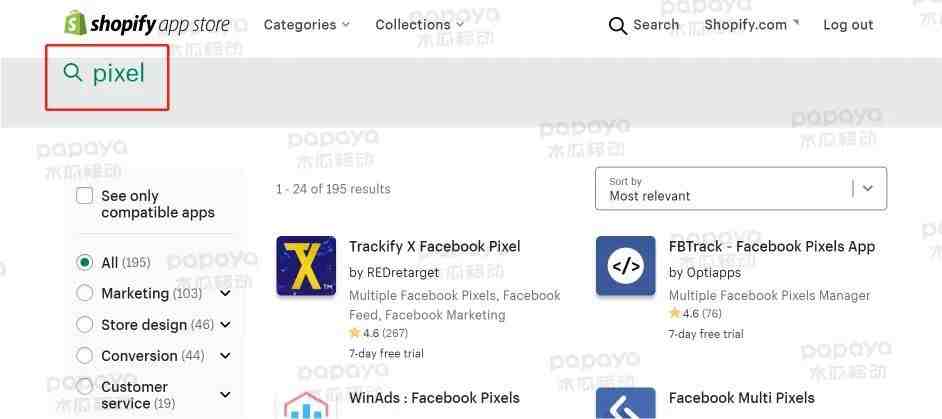Click the green search icon beside pixel
The width and height of the screenshot is (942, 419).
pyautogui.click(x=73, y=73)
